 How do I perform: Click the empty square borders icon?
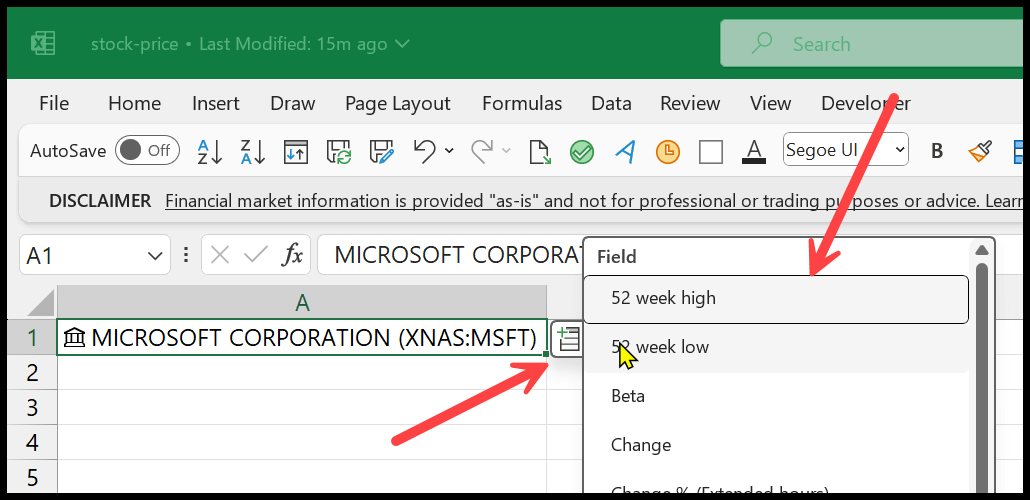(x=711, y=152)
